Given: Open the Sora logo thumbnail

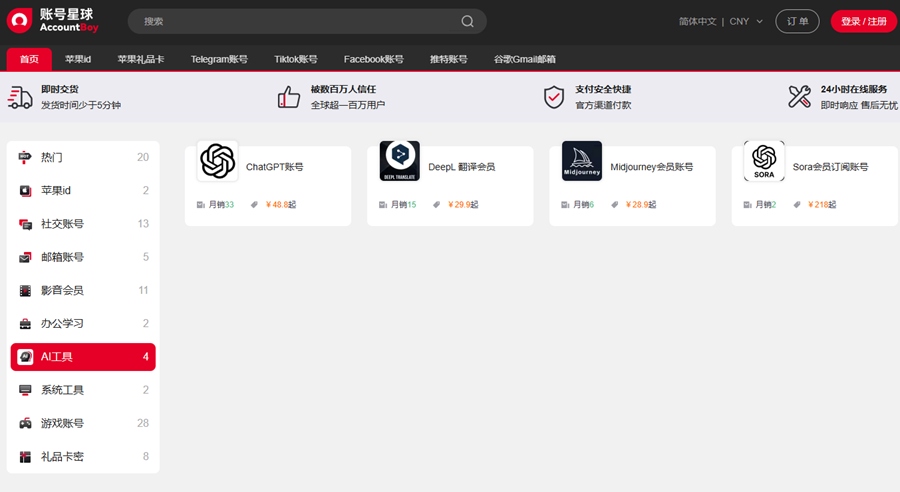Looking at the screenshot, I should [764, 161].
